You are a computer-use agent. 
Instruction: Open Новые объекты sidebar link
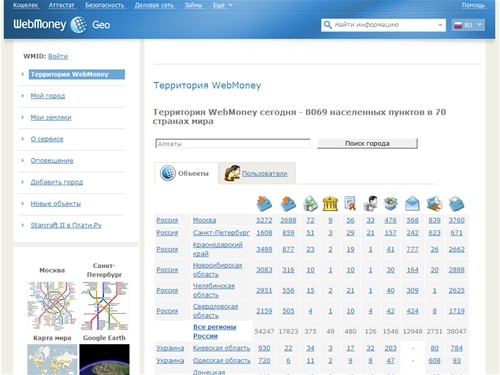click(56, 204)
